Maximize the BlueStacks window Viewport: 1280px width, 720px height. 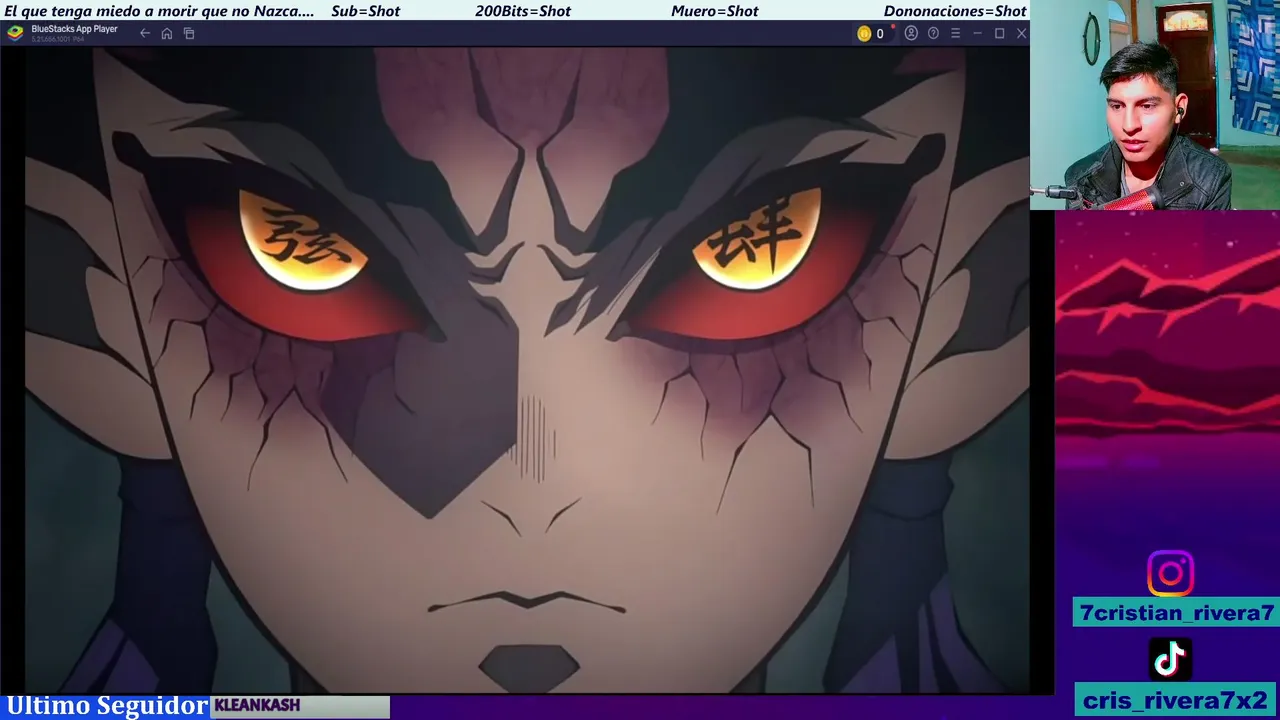click(999, 33)
